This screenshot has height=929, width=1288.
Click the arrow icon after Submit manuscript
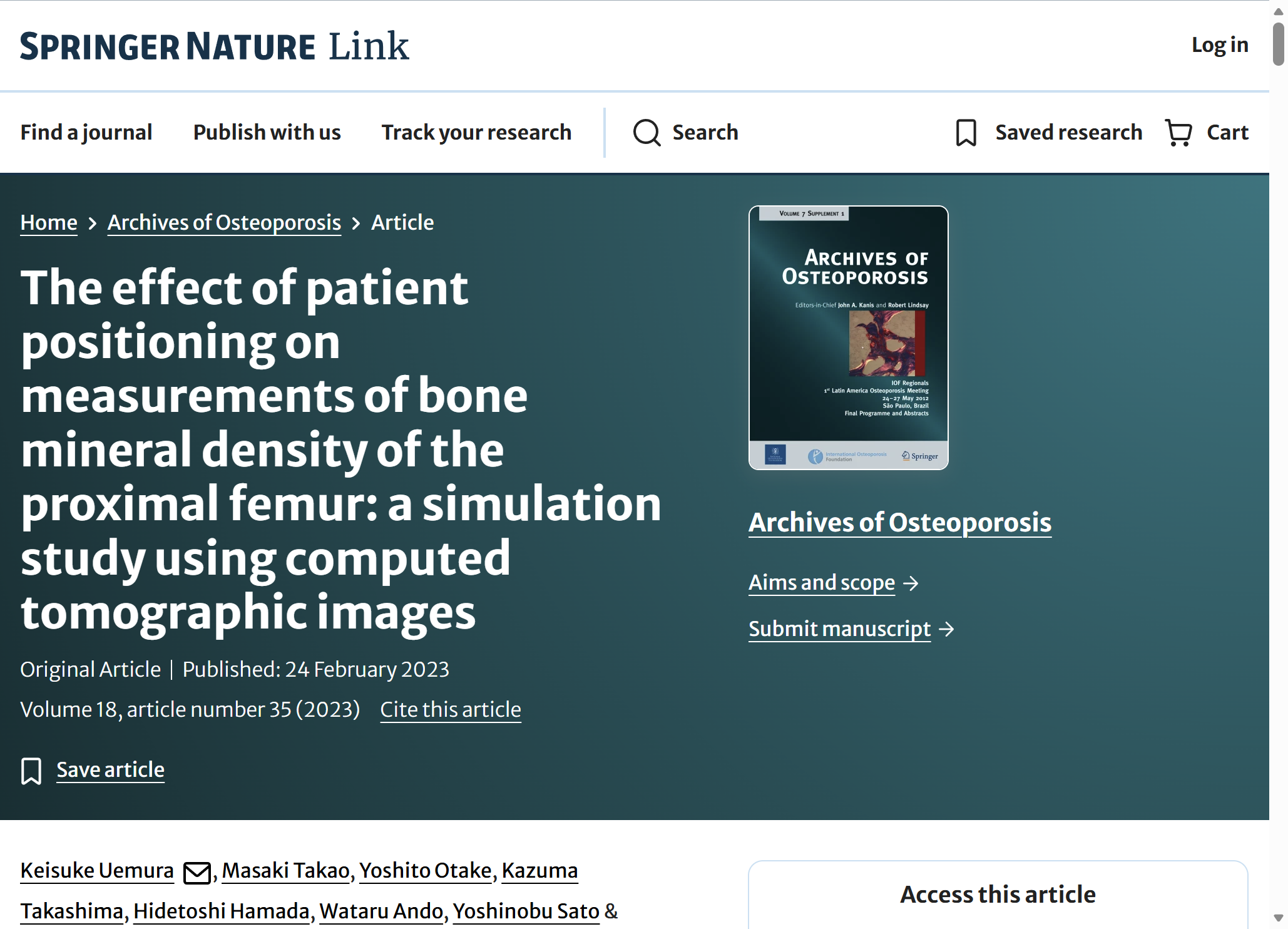(947, 629)
